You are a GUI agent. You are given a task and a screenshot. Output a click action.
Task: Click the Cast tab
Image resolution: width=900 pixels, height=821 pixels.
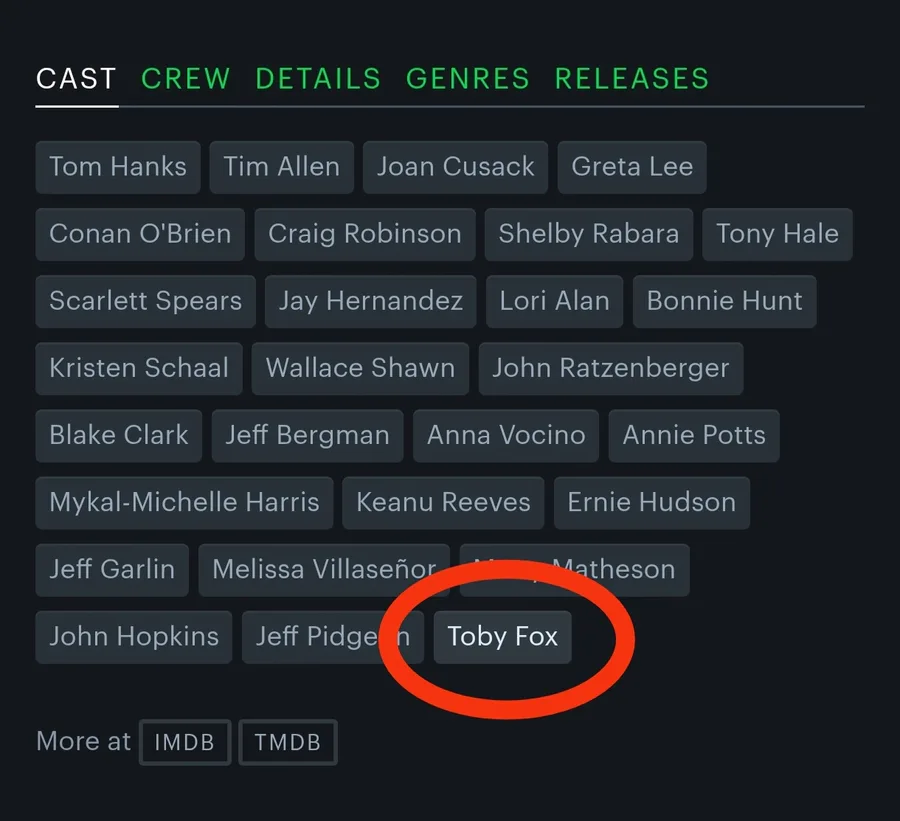[76, 79]
